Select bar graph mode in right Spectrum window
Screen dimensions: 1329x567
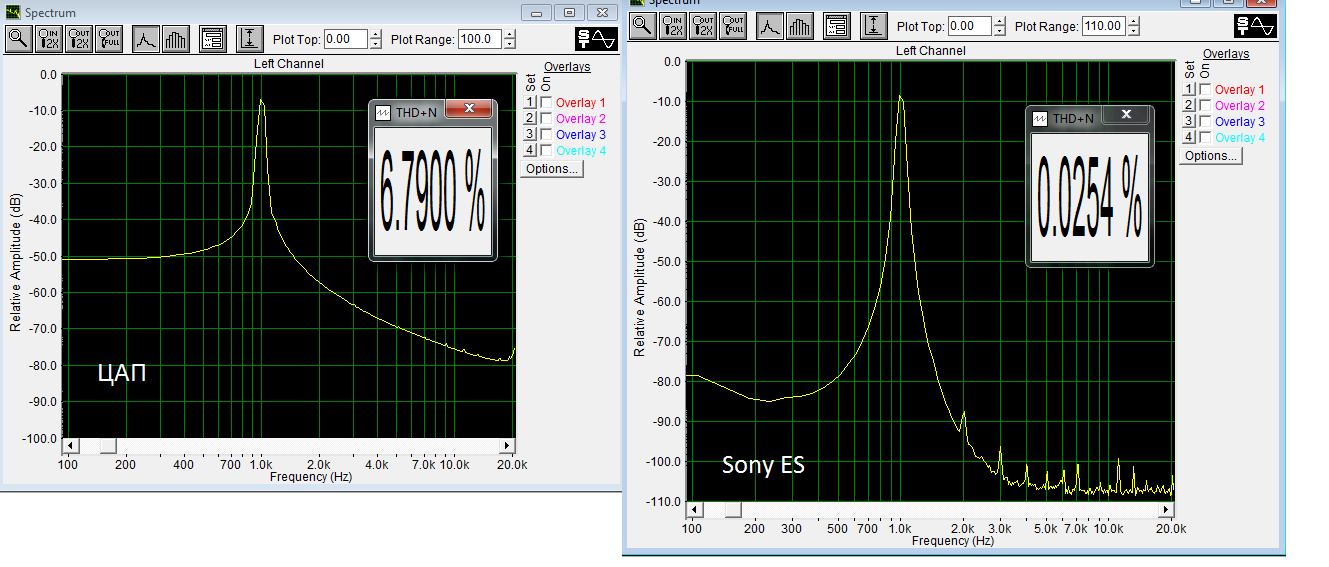pyautogui.click(x=799, y=25)
